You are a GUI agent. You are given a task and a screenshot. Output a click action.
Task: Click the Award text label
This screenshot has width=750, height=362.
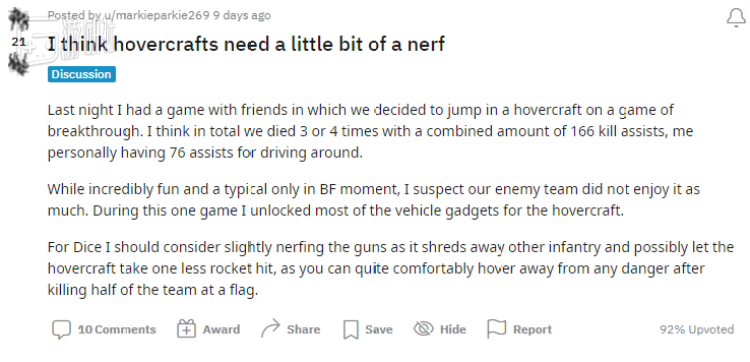[x=221, y=329]
